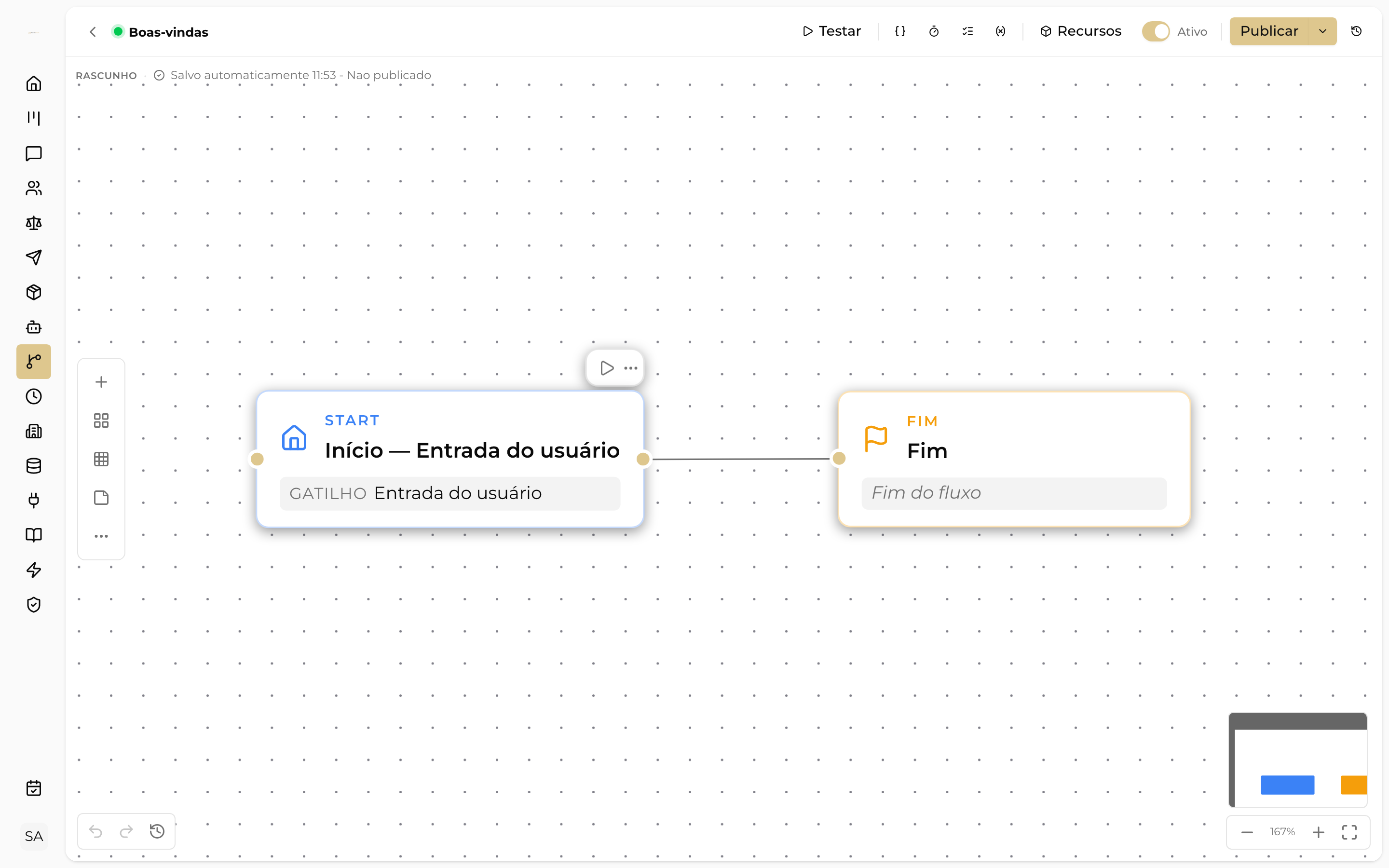Expand the Publicar dropdown arrow
1389x868 pixels.
pyautogui.click(x=1322, y=31)
